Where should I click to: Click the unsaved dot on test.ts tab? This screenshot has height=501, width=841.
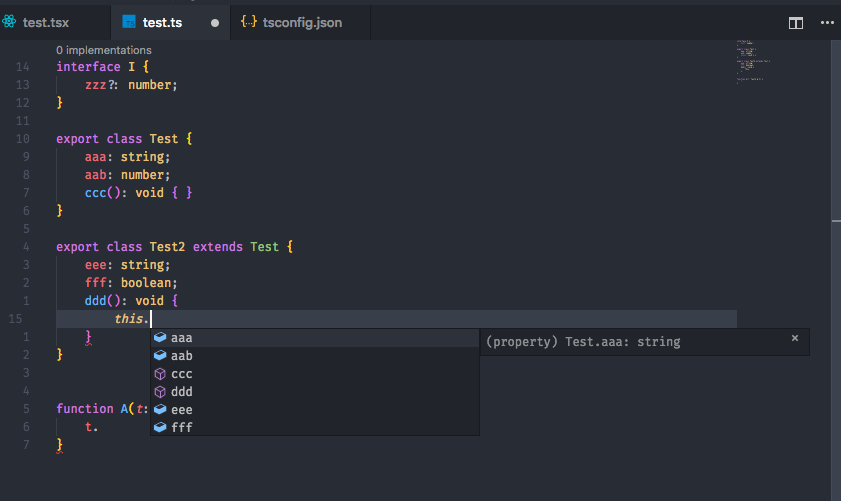point(215,23)
